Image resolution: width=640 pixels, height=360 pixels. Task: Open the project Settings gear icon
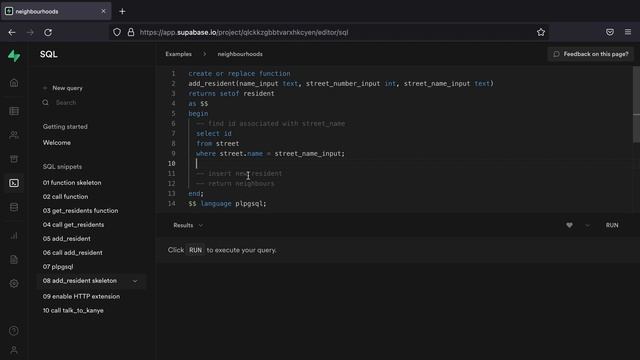click(x=14, y=283)
